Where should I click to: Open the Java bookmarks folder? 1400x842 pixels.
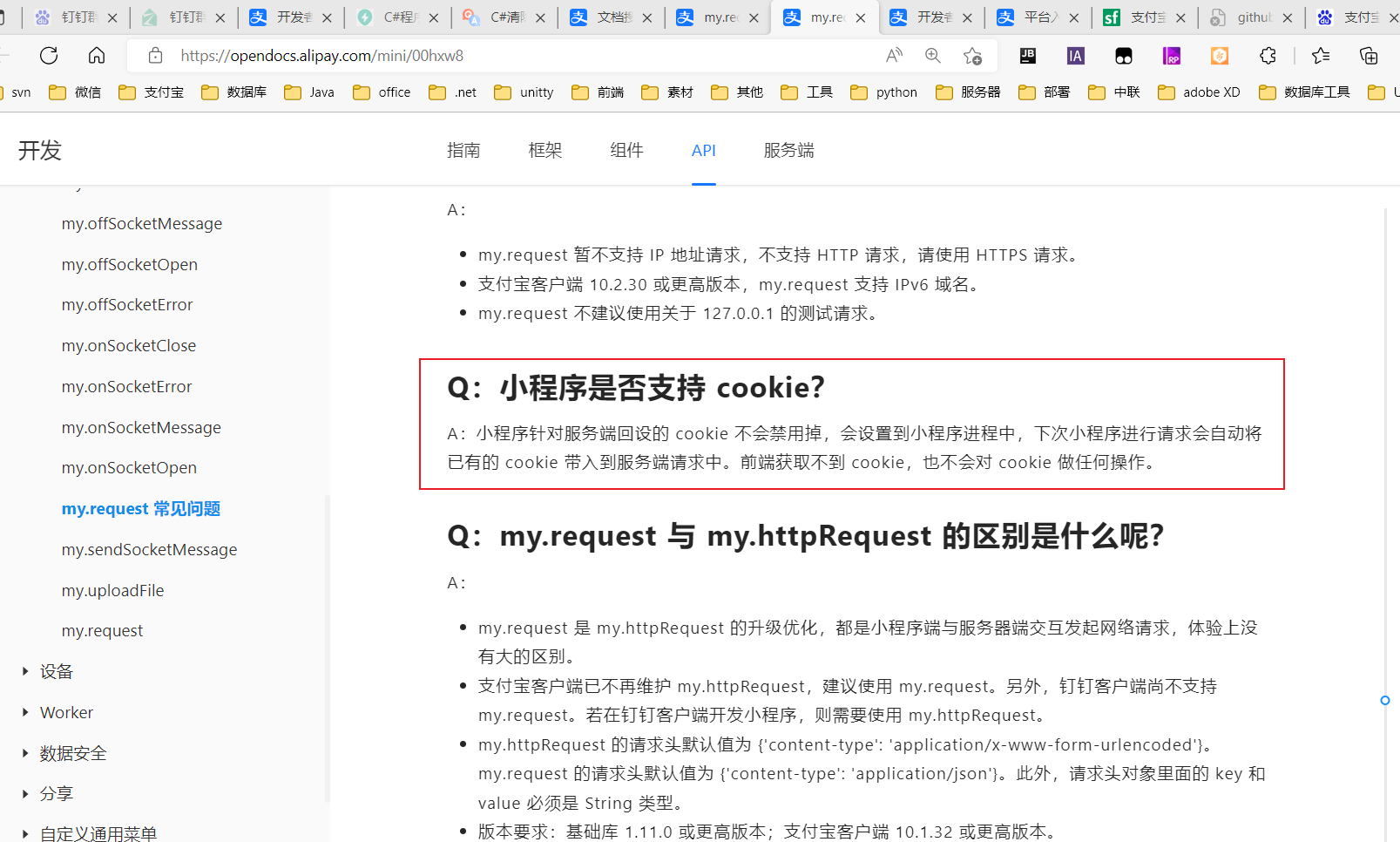[x=309, y=92]
